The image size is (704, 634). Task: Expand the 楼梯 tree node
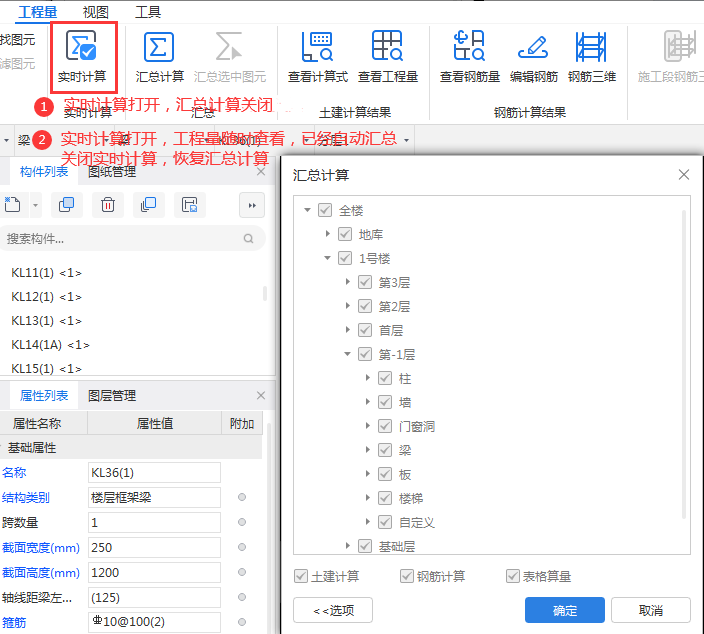[x=368, y=498]
